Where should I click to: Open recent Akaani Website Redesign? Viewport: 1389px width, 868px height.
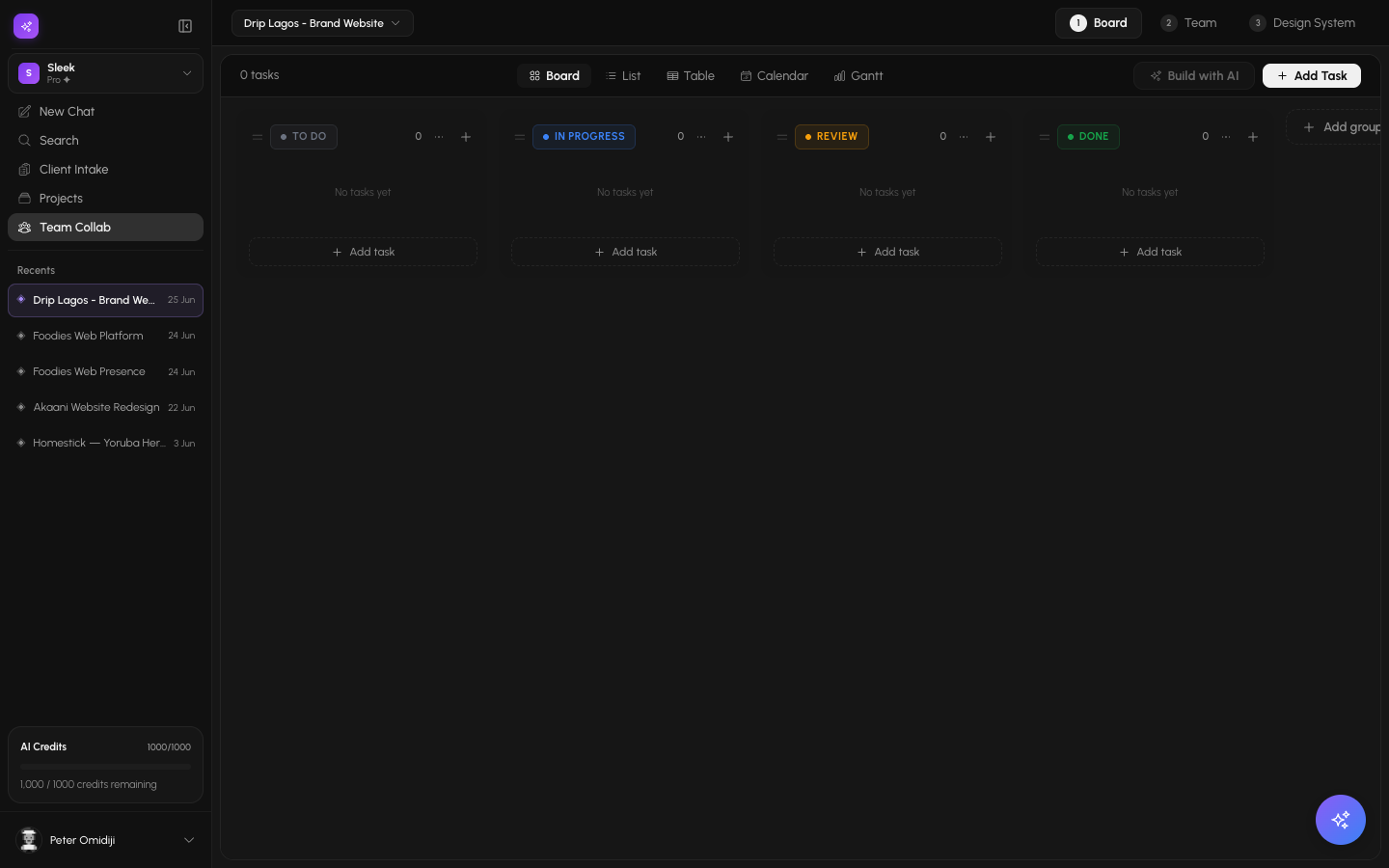[x=106, y=407]
